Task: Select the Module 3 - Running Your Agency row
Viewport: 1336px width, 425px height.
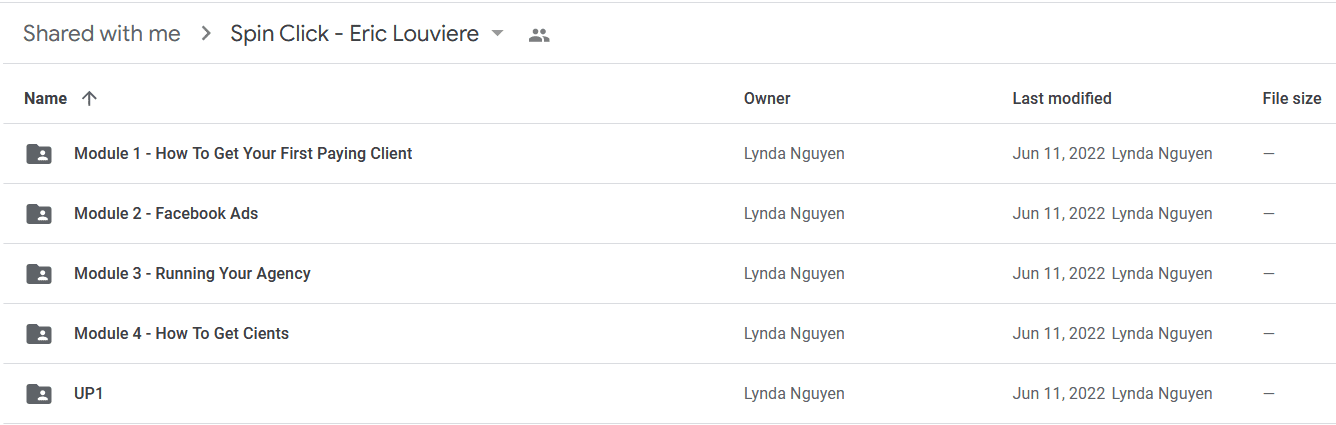Action: click(x=668, y=274)
